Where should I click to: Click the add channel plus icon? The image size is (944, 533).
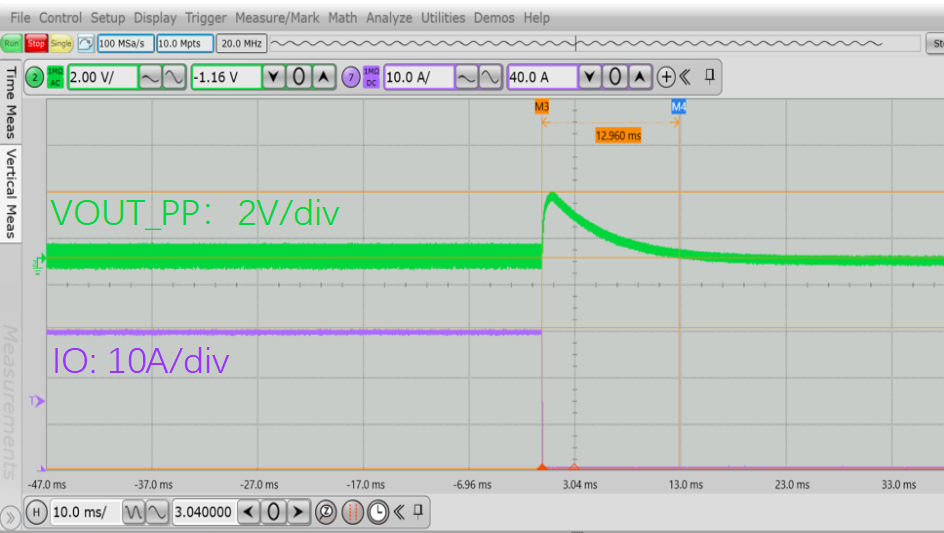(667, 78)
